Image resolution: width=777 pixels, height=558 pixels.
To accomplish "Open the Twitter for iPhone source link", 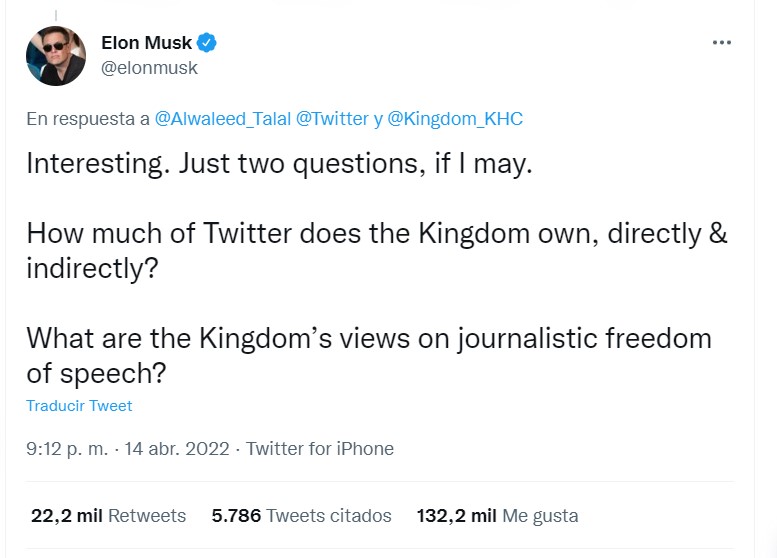I will click(x=320, y=449).
